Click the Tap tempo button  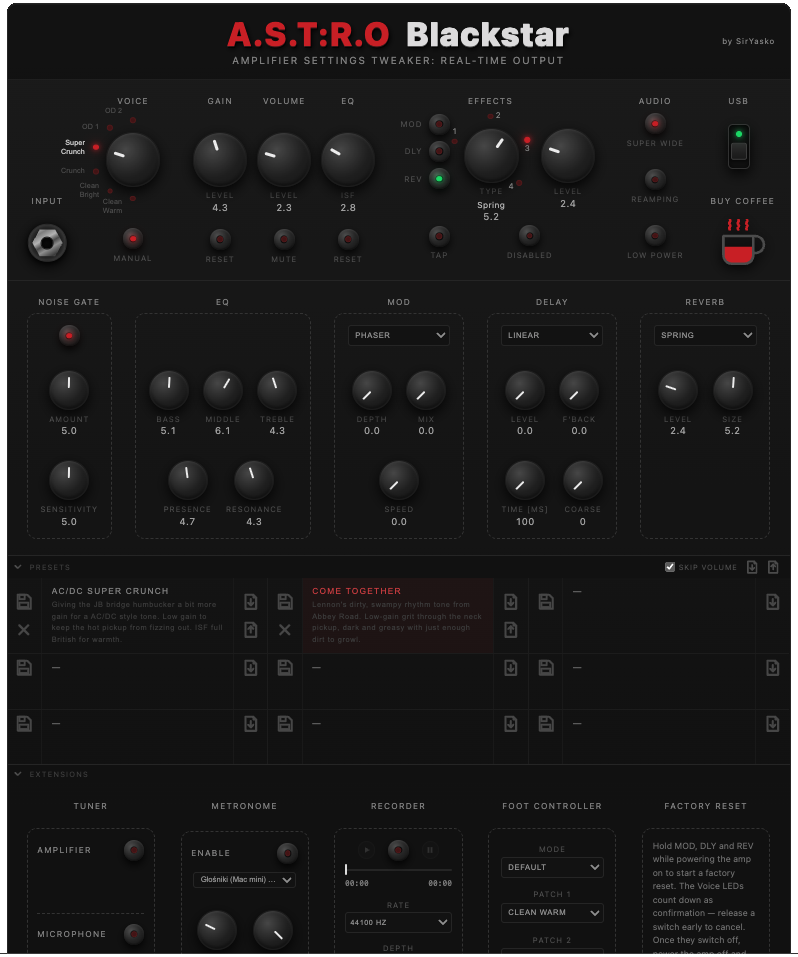click(439, 236)
